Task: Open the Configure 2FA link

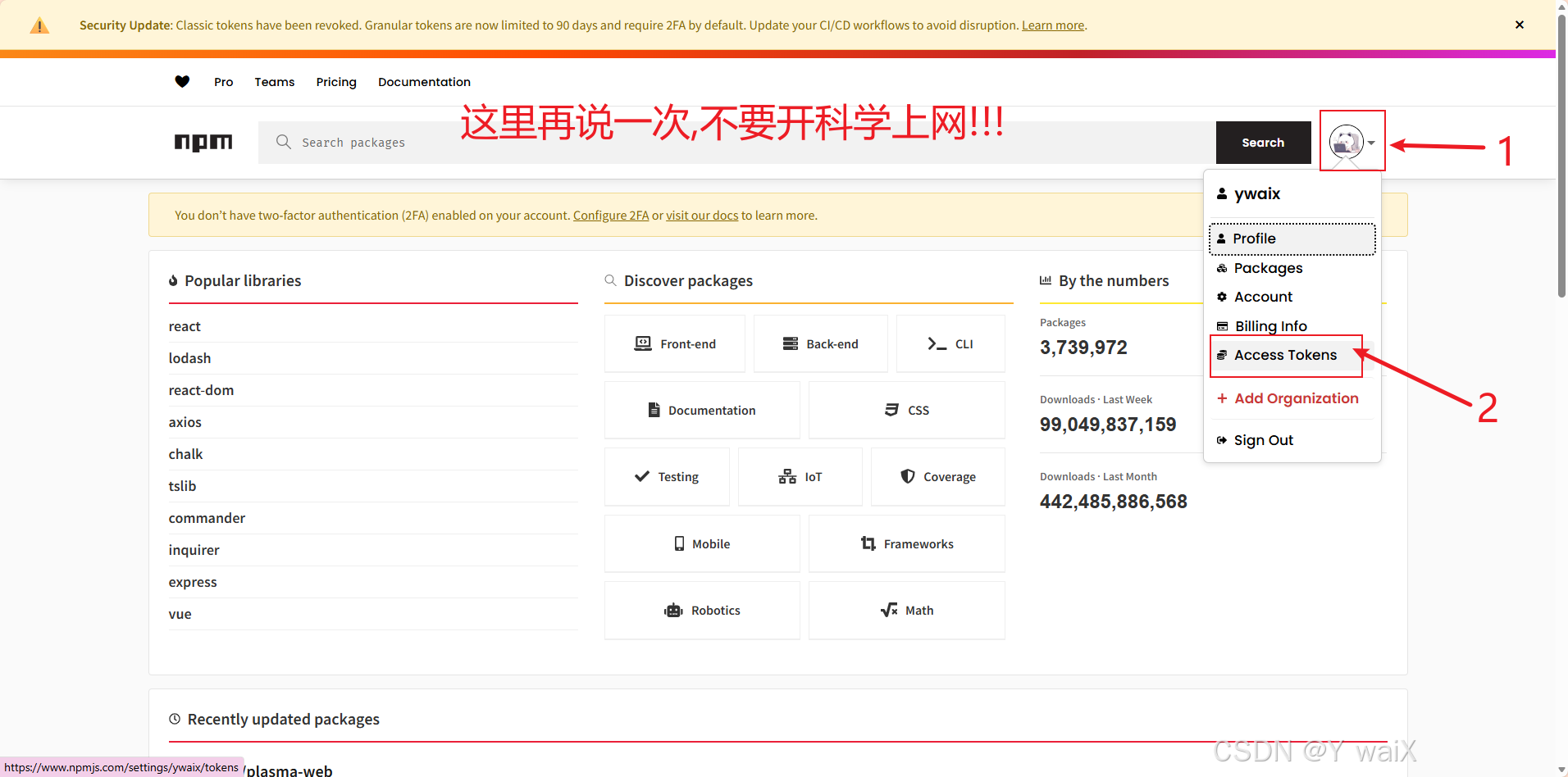Action: [x=611, y=216]
